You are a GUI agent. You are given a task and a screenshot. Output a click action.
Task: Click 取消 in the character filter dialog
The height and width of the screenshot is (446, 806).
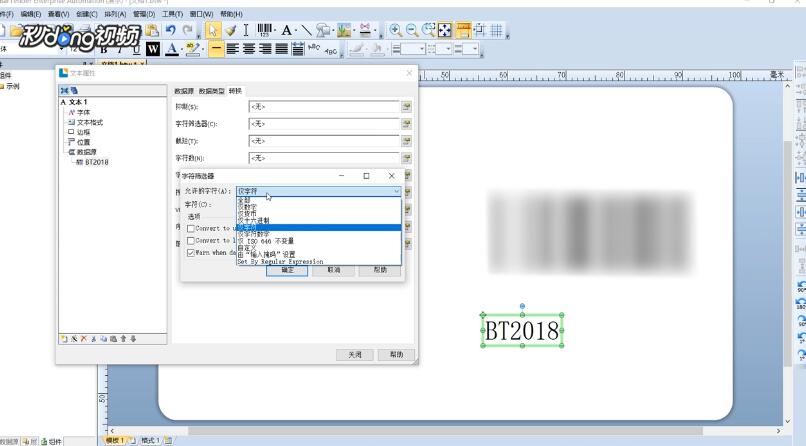[x=334, y=270]
